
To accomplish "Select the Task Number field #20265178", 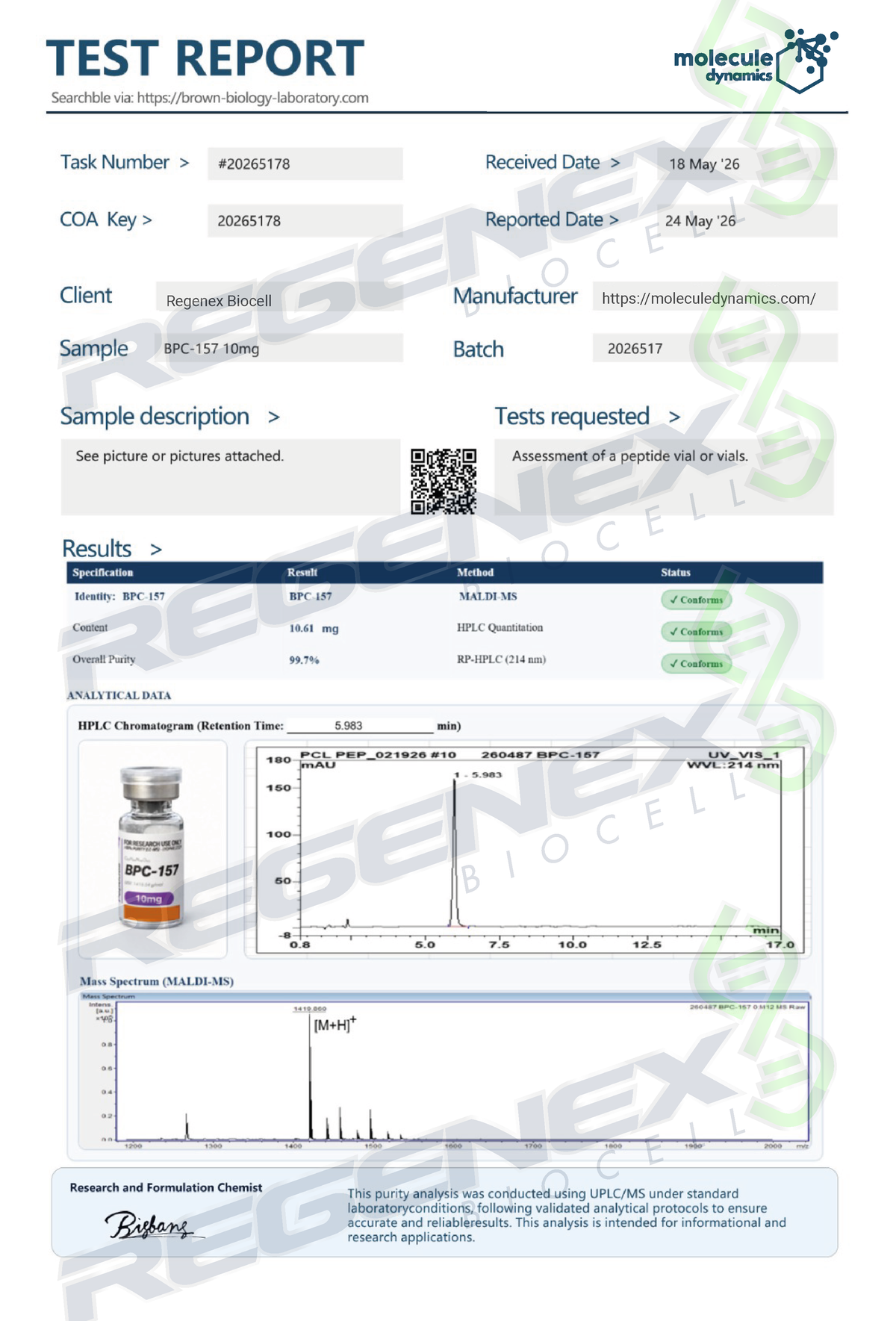I will [x=305, y=164].
